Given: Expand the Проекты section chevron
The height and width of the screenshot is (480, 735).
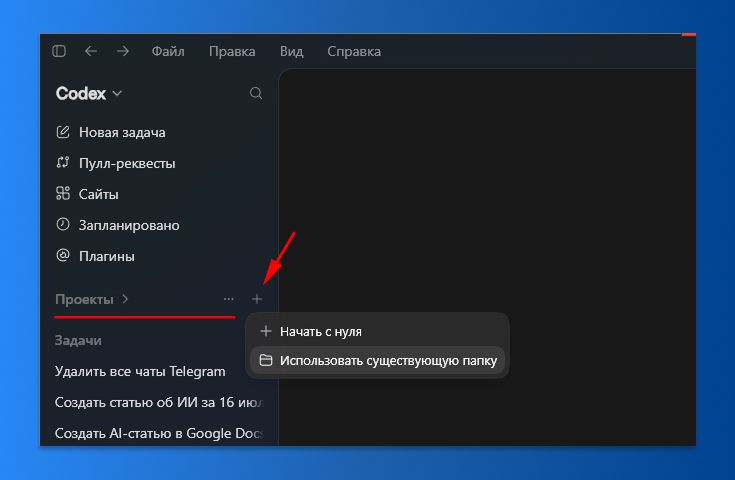Looking at the screenshot, I should 125,299.
